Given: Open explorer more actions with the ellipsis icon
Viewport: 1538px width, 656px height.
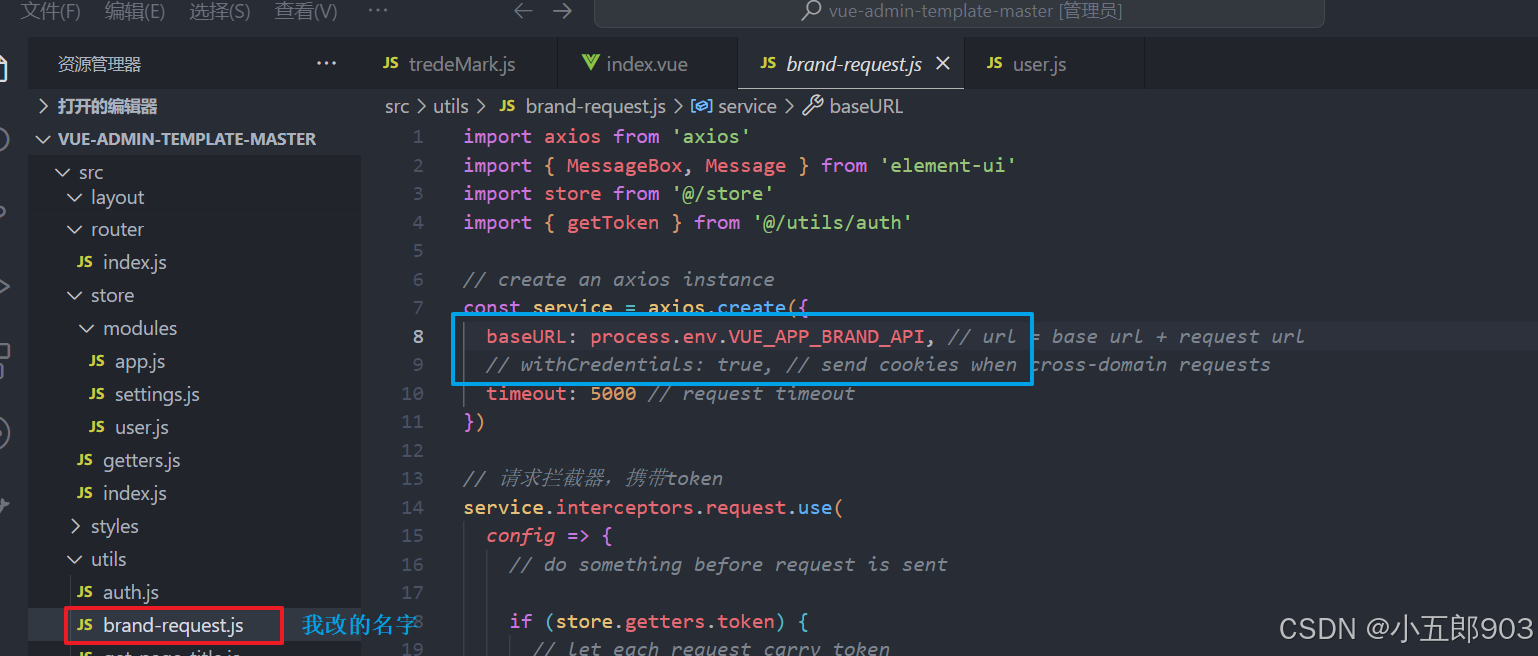Looking at the screenshot, I should click(326, 62).
